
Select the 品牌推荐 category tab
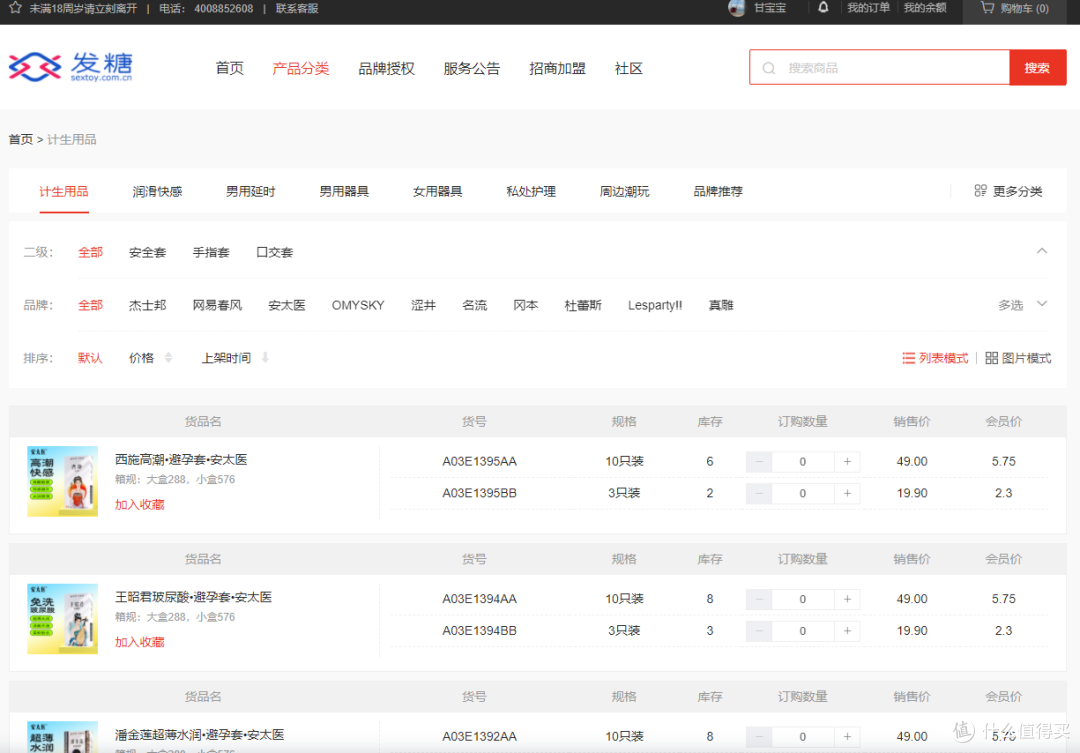coord(718,192)
